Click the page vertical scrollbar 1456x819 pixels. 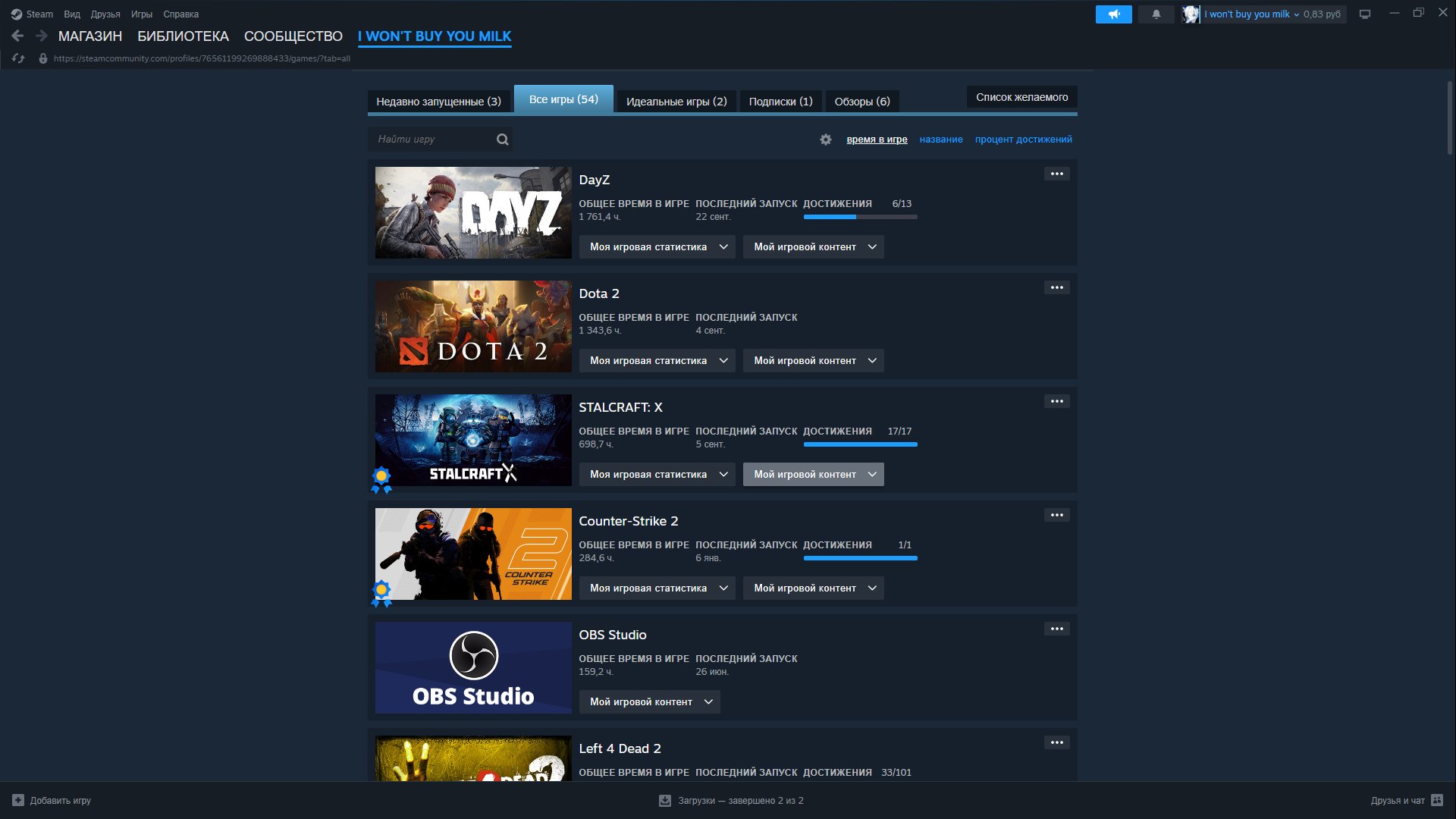click(1450, 118)
